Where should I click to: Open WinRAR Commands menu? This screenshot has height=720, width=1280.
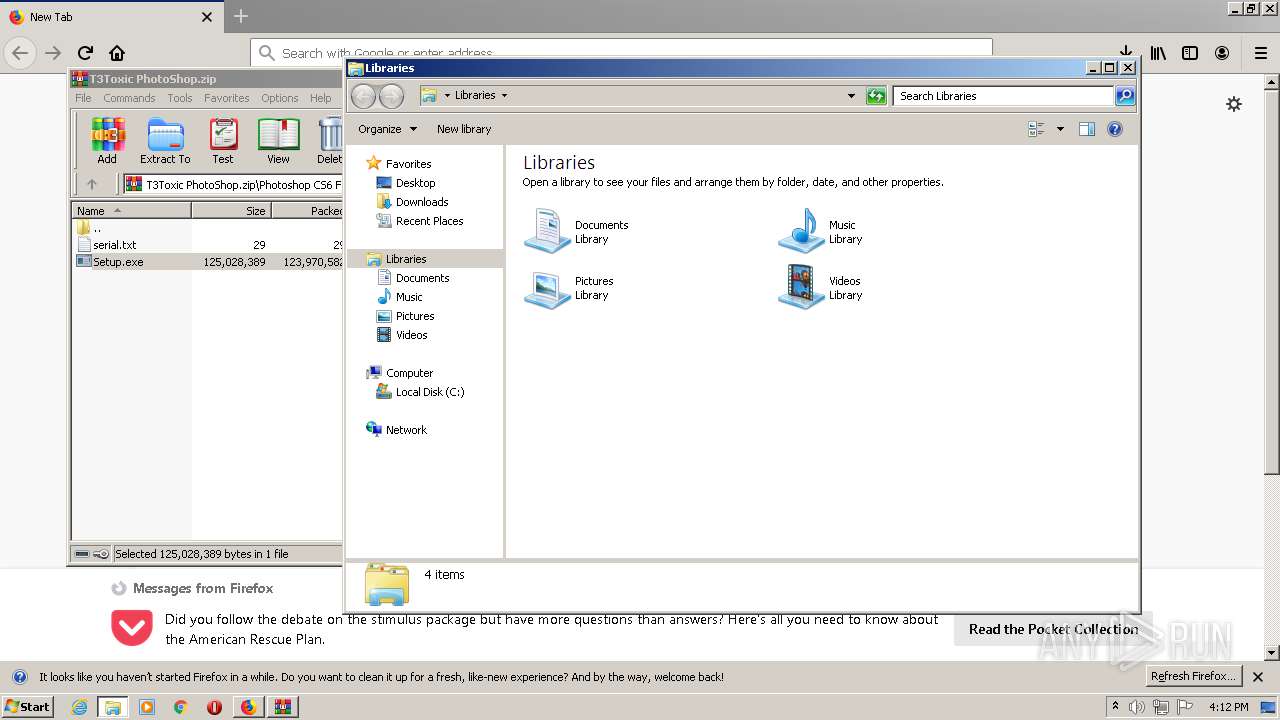pyautogui.click(x=129, y=98)
